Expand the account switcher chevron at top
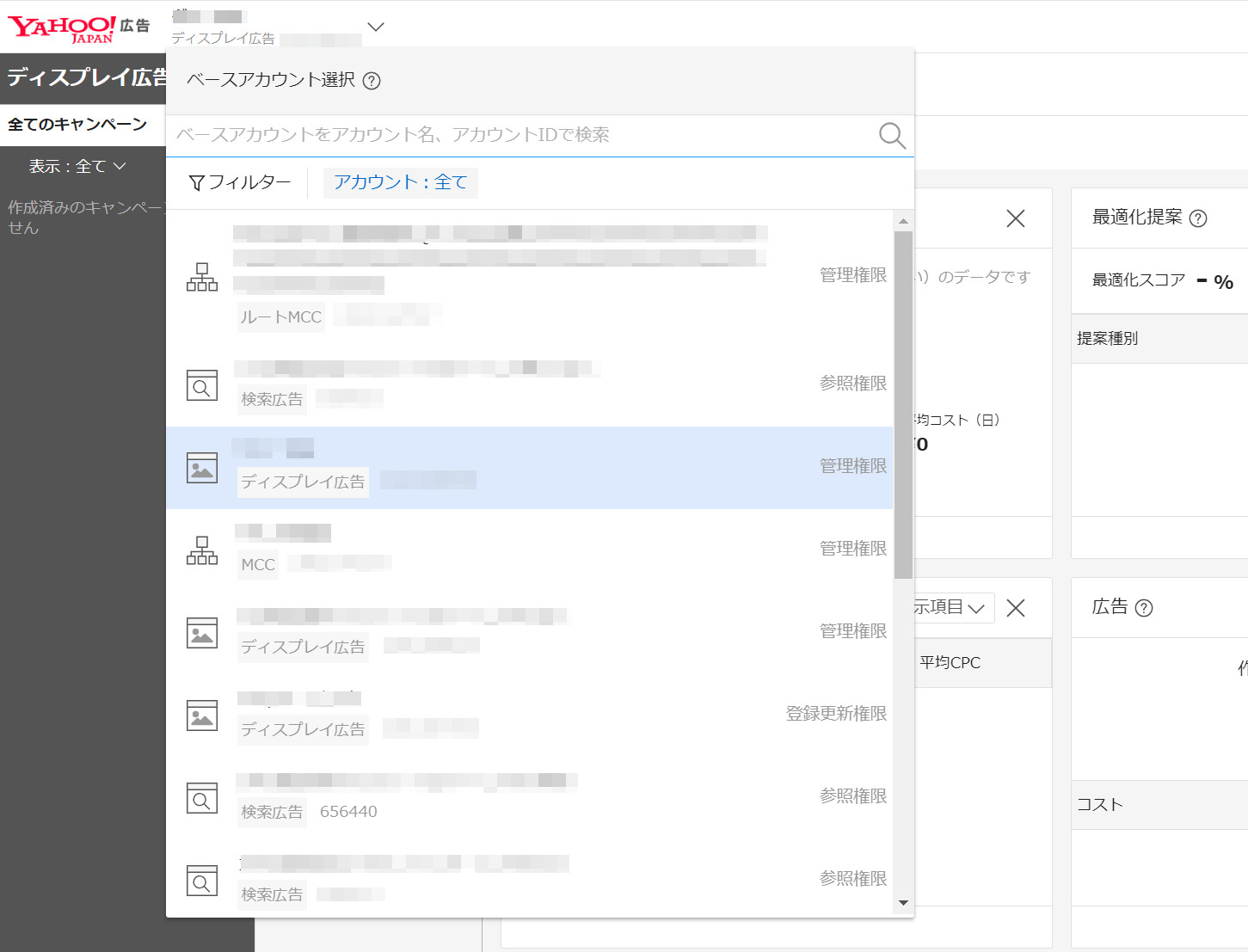This screenshot has width=1248, height=952. pyautogui.click(x=375, y=27)
